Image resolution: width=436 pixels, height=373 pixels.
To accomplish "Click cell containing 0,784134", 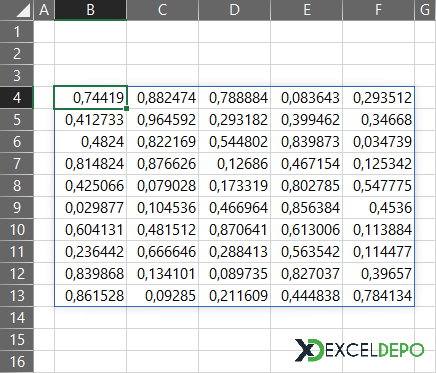I will point(378,296).
